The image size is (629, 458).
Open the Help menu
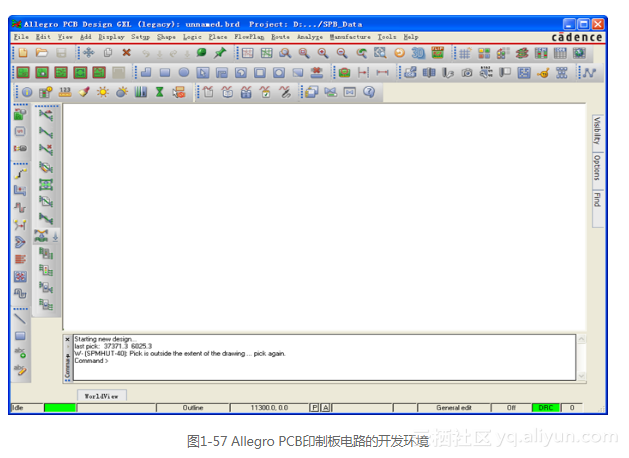click(411, 37)
